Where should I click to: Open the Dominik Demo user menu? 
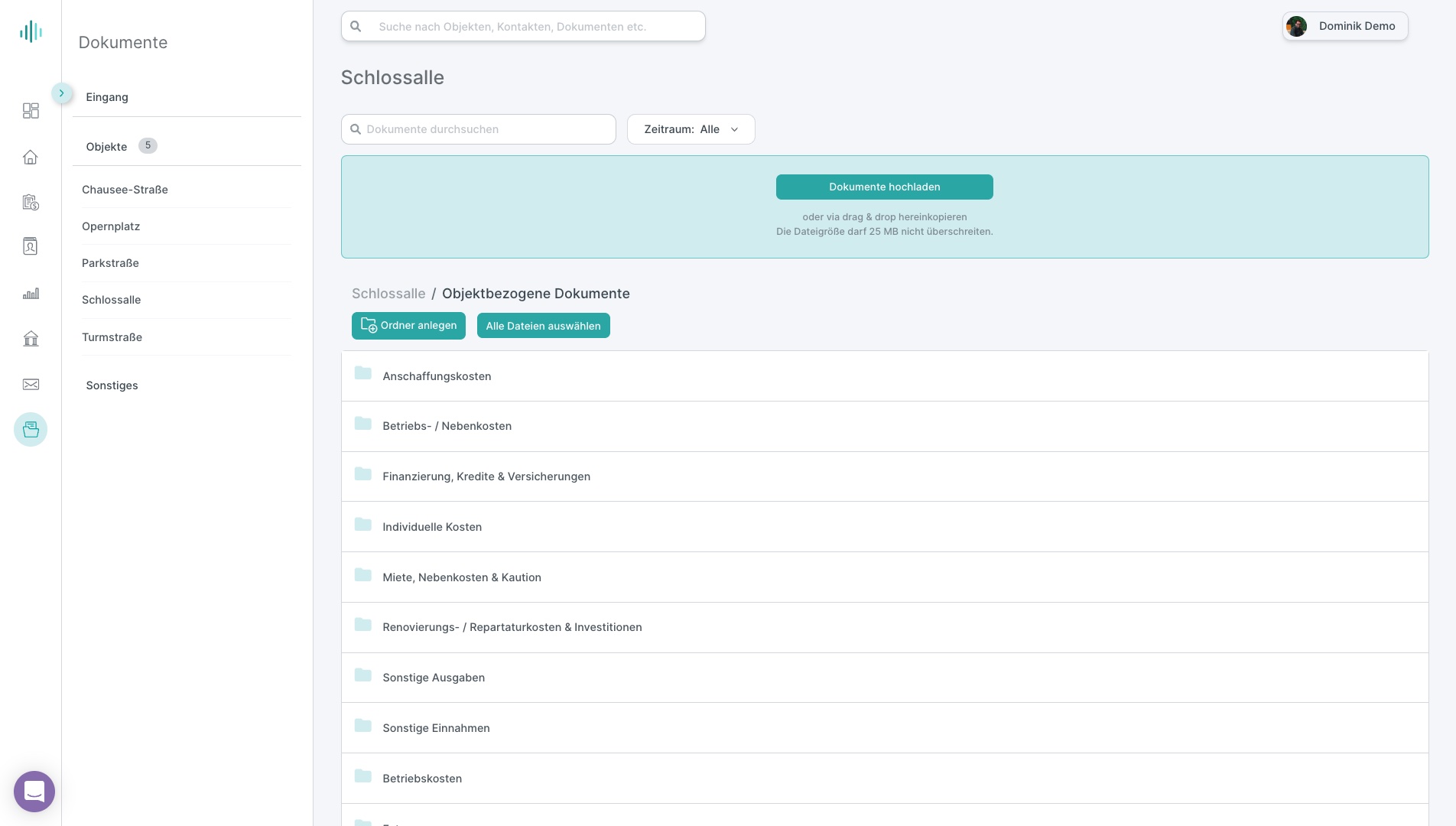point(1345,26)
